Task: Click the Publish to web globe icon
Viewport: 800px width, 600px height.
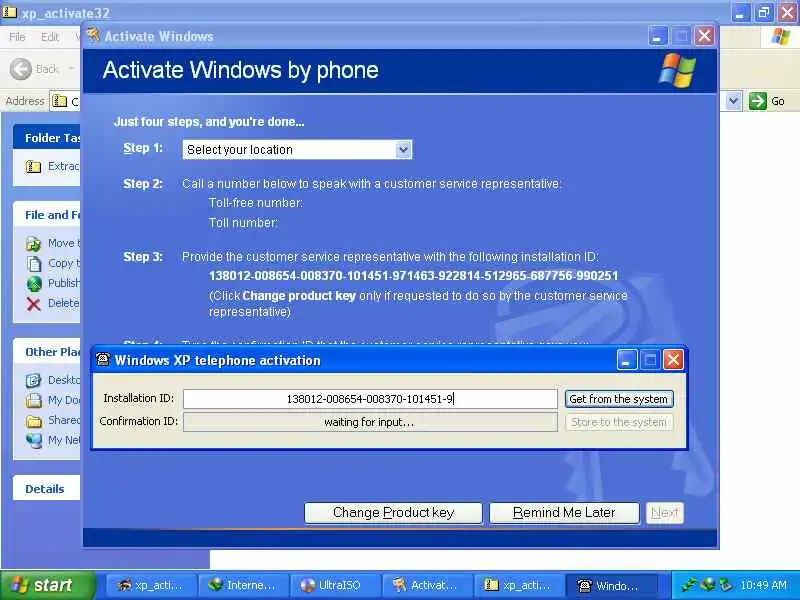Action: click(x=34, y=284)
